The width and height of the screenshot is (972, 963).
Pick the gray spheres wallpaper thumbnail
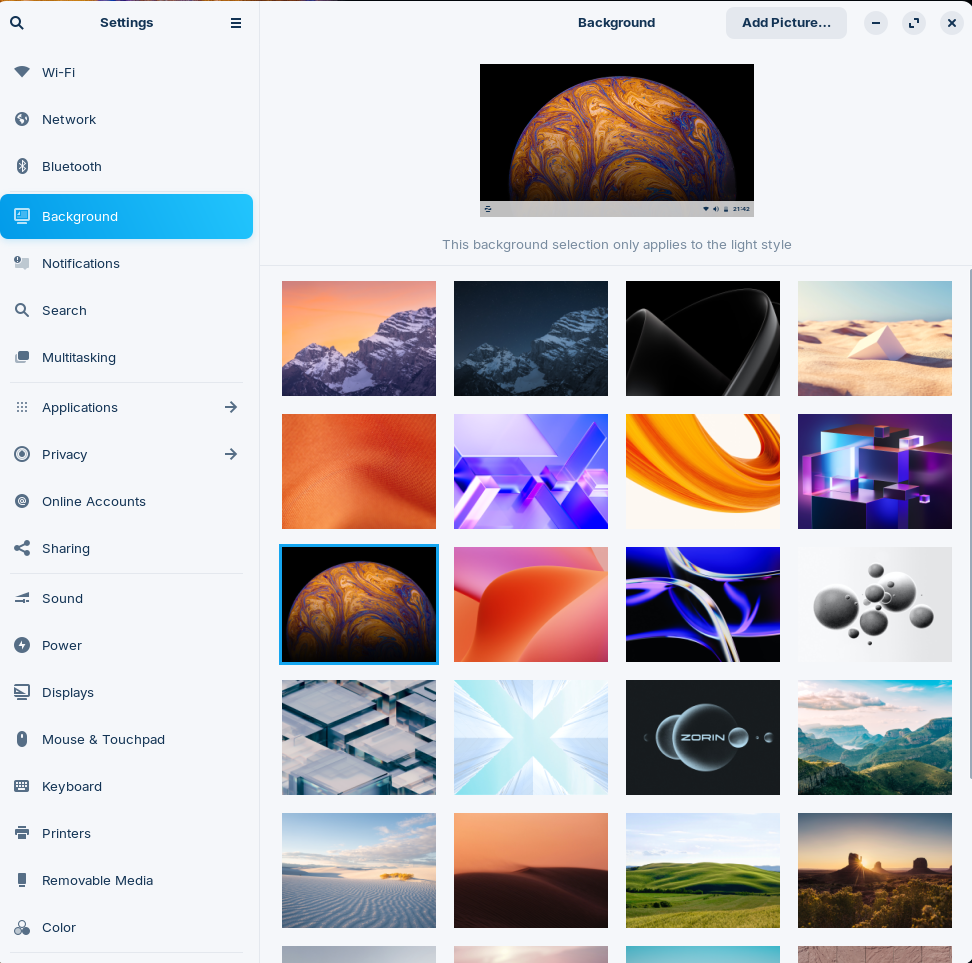point(875,604)
